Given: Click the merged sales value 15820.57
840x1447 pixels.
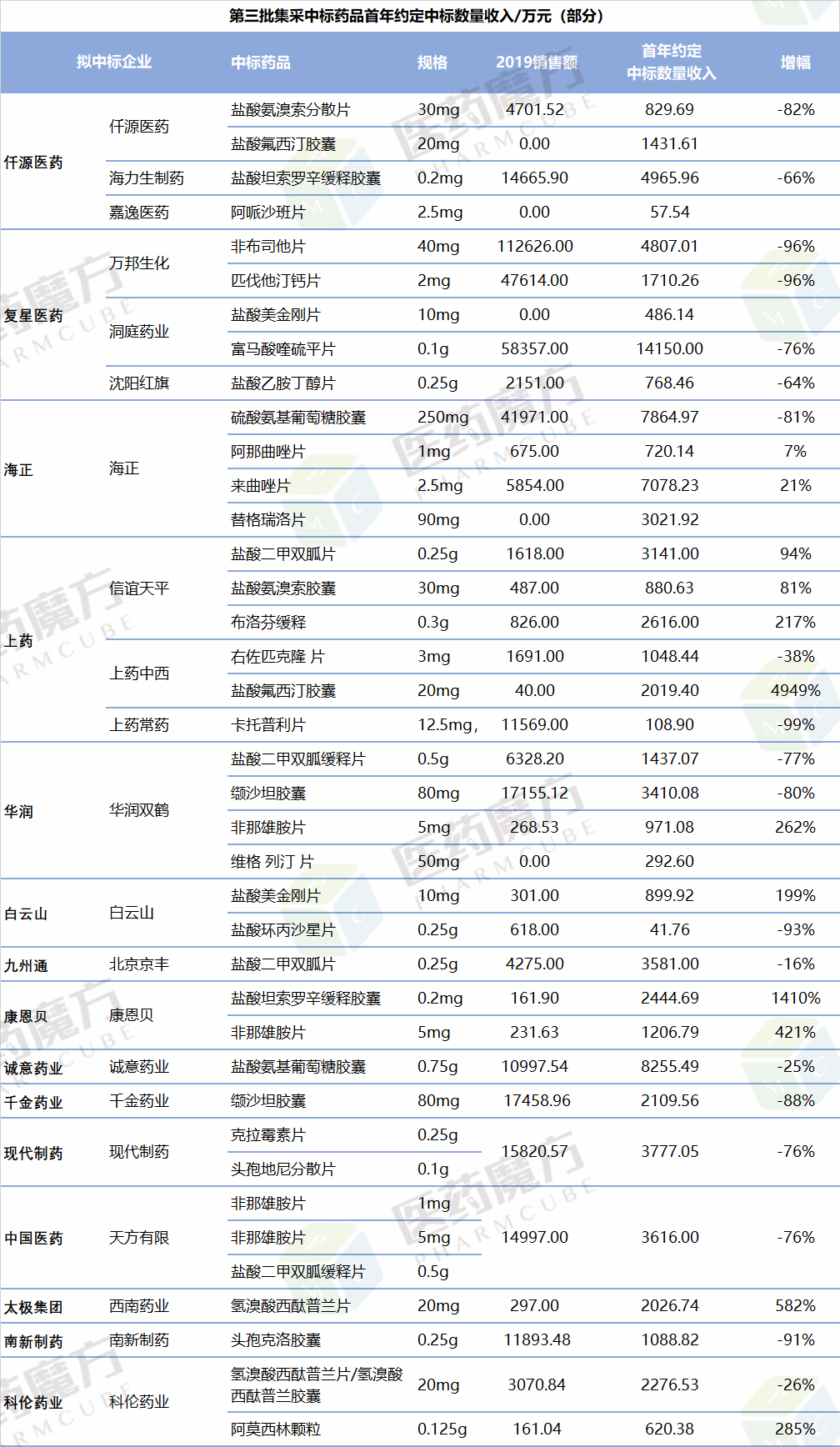Looking at the screenshot, I should [x=535, y=1152].
